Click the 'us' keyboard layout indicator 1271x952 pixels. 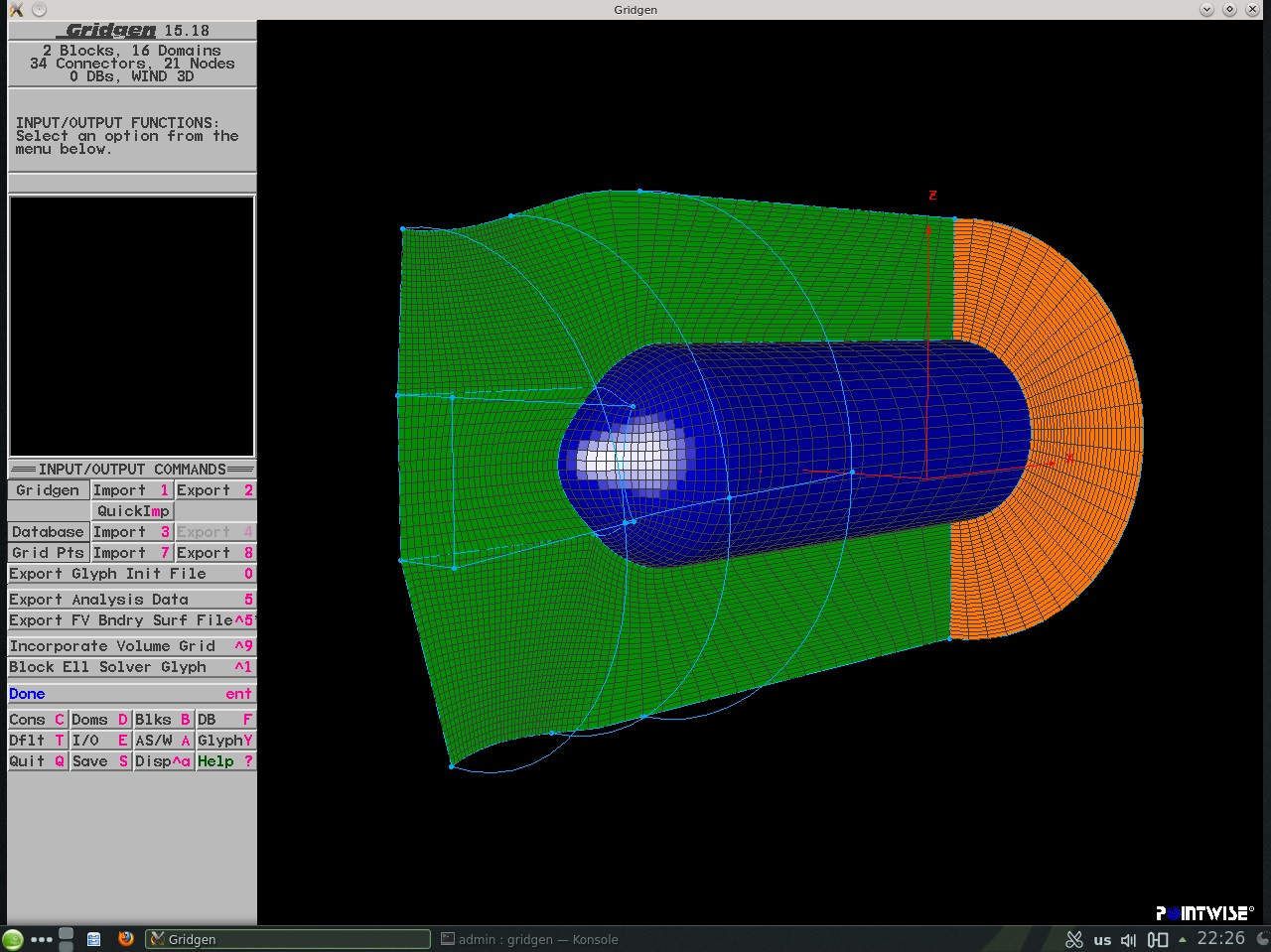click(x=1102, y=939)
